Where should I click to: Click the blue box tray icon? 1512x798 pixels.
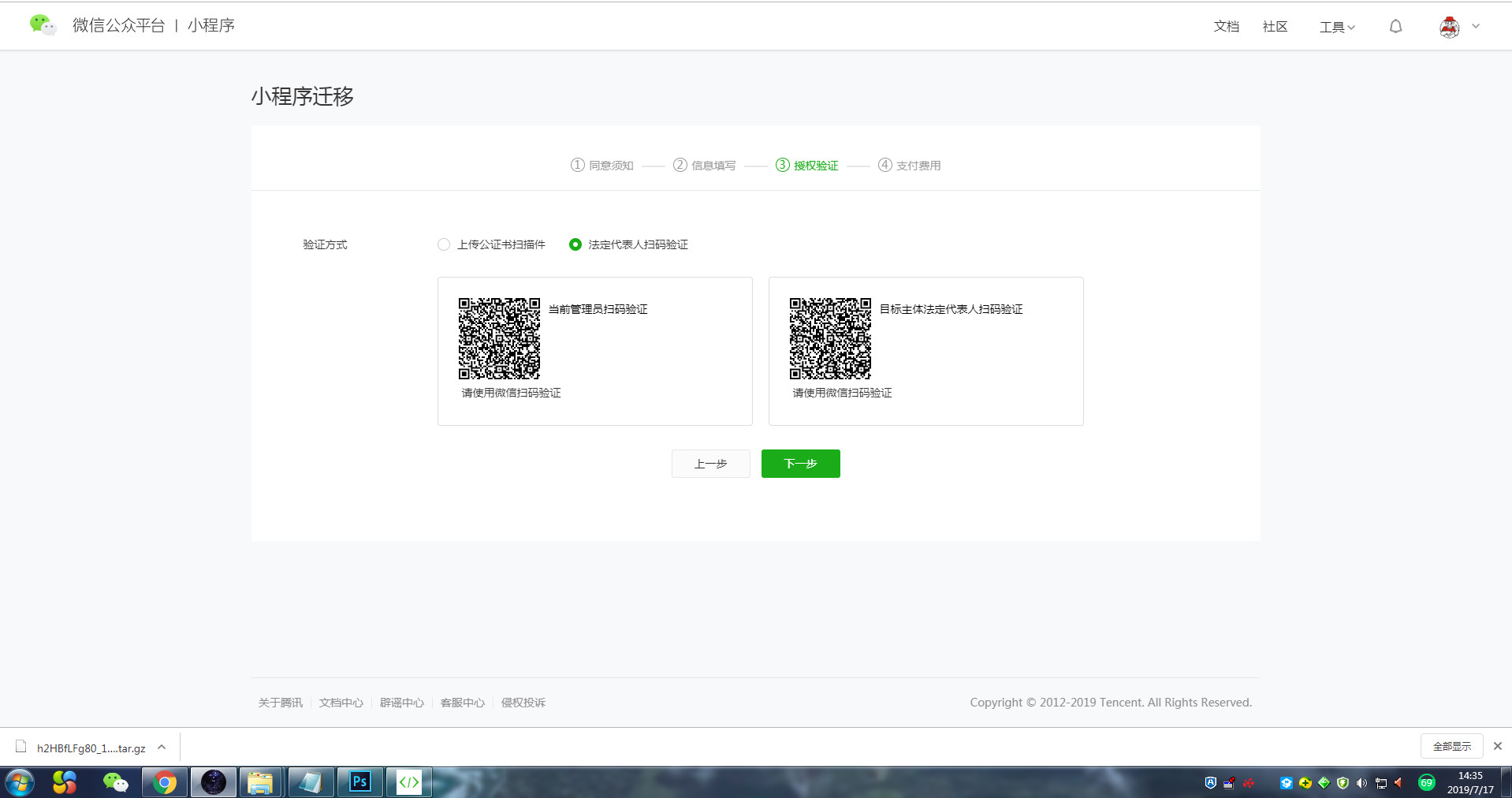click(1287, 782)
